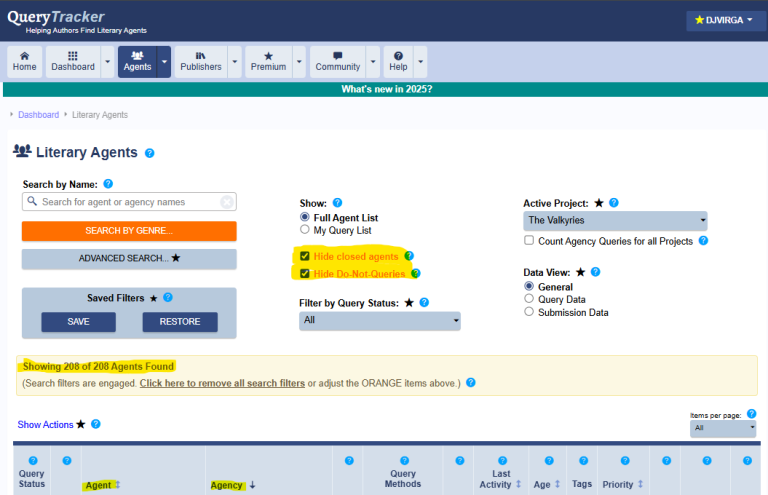Image resolution: width=768 pixels, height=495 pixels.
Task: Select the My Query List radio button
Action: point(305,230)
